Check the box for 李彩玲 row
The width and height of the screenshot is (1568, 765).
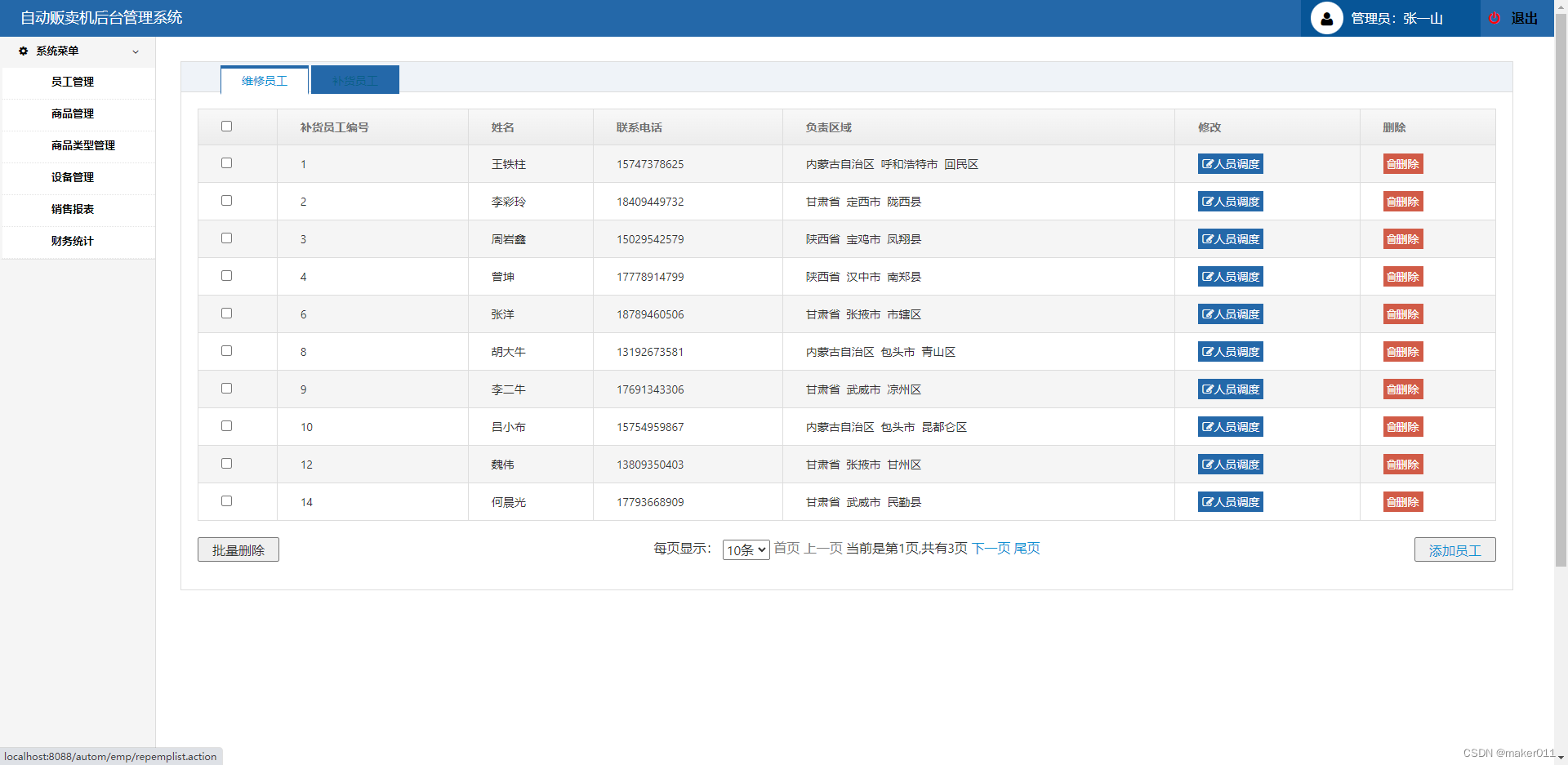click(226, 201)
